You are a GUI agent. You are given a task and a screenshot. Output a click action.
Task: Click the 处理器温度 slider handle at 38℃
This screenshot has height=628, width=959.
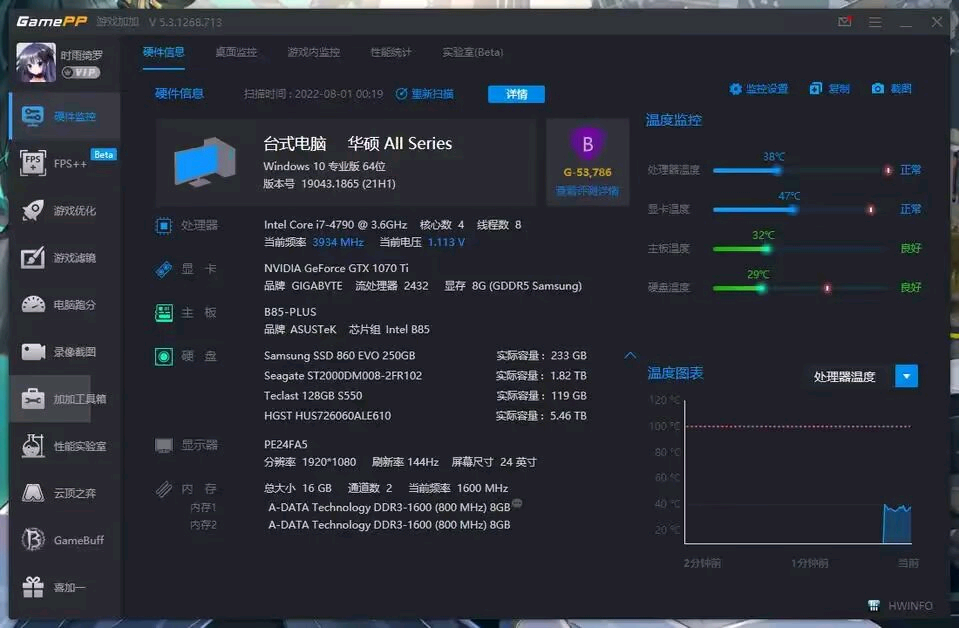coord(776,170)
